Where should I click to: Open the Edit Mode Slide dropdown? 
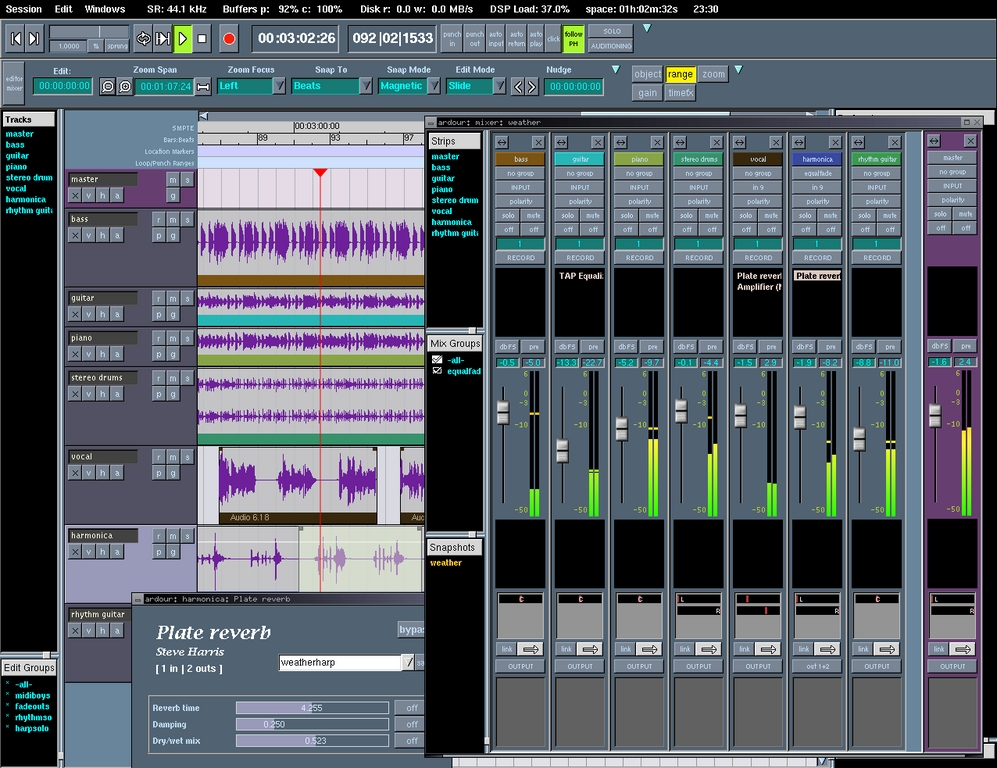(499, 87)
